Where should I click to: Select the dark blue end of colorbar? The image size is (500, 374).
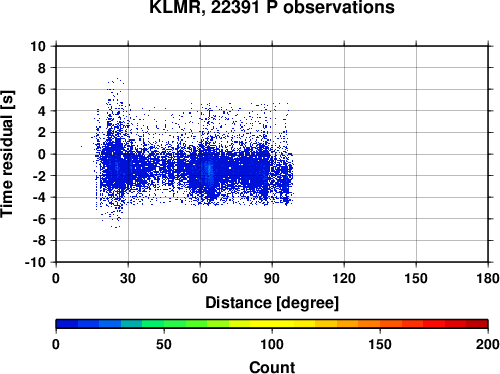tap(67, 324)
